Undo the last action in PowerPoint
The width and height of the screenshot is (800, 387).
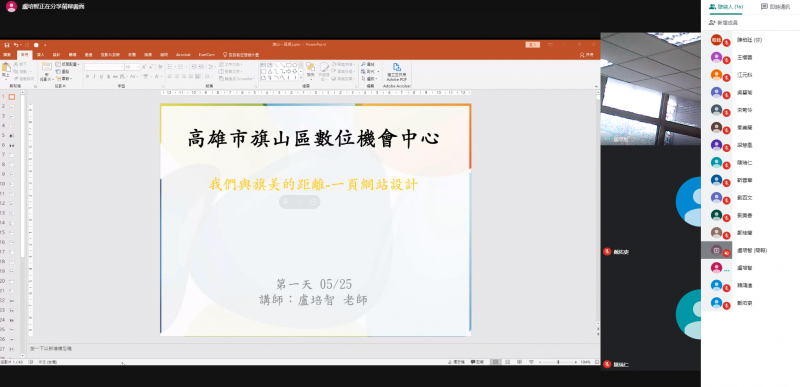pyautogui.click(x=16, y=45)
